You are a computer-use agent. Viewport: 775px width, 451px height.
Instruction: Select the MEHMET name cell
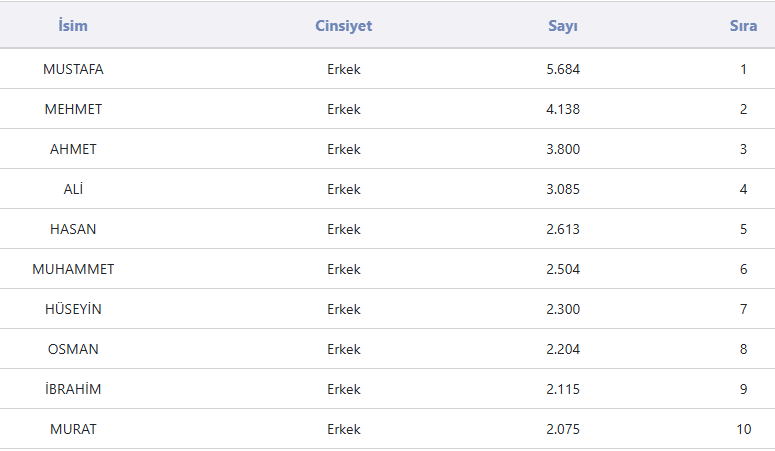[x=73, y=109]
